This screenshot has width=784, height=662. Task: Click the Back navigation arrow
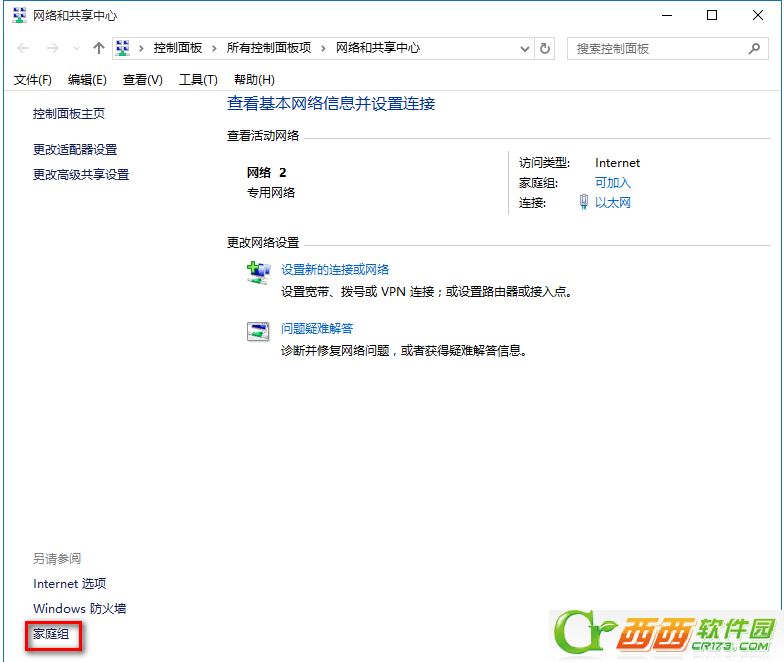(23, 48)
